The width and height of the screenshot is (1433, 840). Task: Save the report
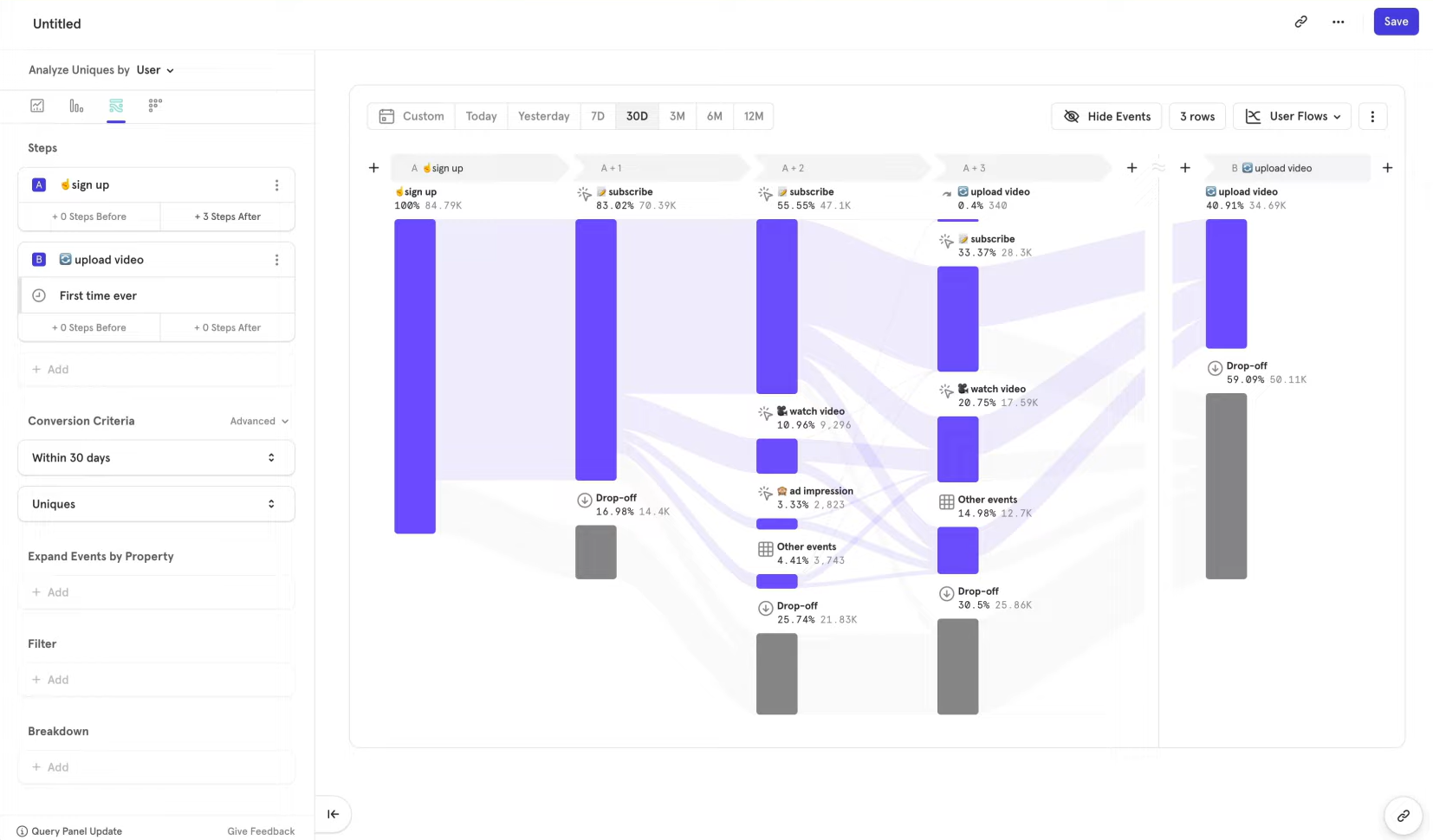1395,22
